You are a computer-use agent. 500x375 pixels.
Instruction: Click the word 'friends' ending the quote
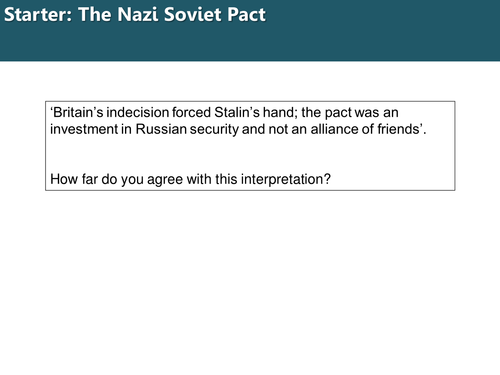click(x=398, y=129)
